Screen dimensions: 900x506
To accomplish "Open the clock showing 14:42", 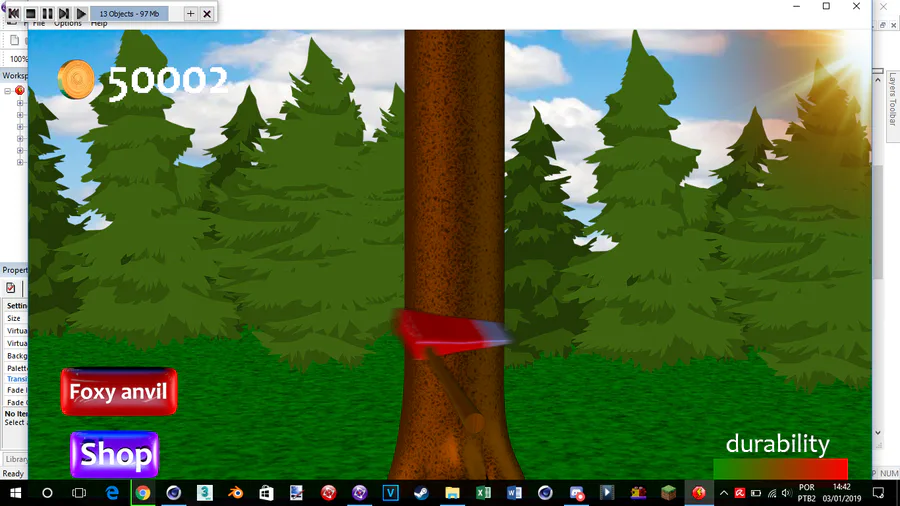I will click(842, 488).
